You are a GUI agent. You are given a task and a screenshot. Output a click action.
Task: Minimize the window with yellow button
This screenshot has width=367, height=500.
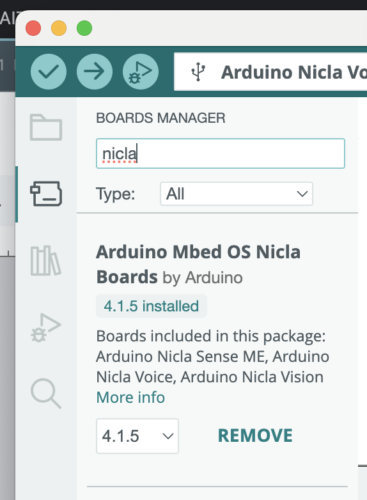(59, 28)
